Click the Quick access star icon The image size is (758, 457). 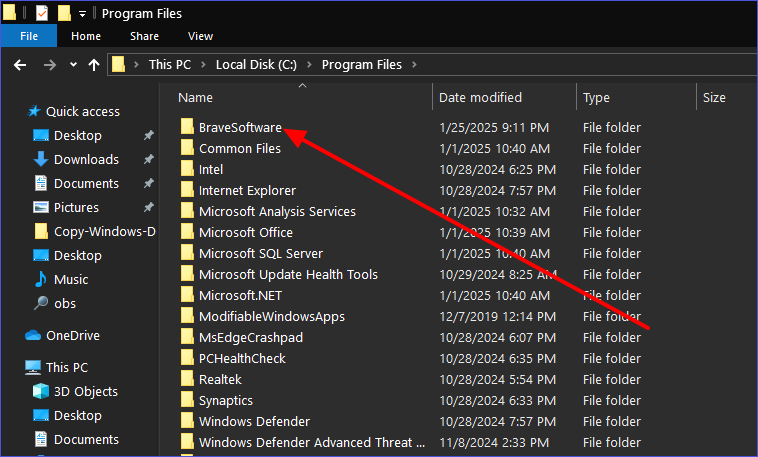coord(33,111)
